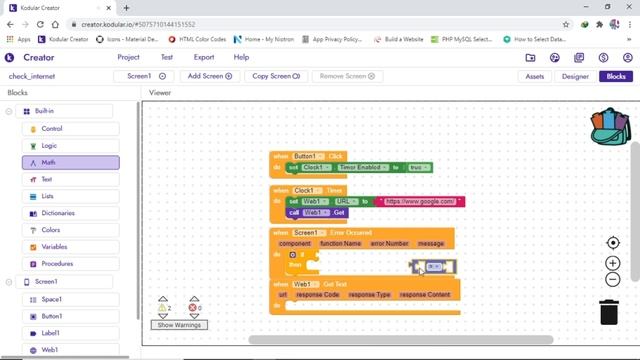Screen dimensions: 640x360
Task: Select Label1 component in blocks tree
Action: pos(71,333)
